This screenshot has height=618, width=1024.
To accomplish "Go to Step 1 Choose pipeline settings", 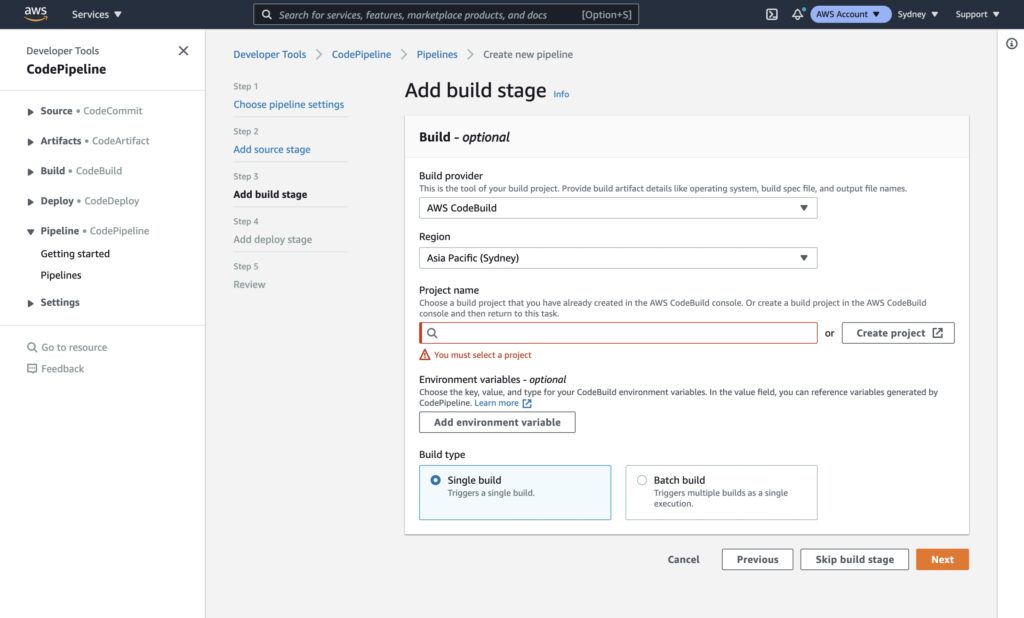I will pyautogui.click(x=289, y=105).
